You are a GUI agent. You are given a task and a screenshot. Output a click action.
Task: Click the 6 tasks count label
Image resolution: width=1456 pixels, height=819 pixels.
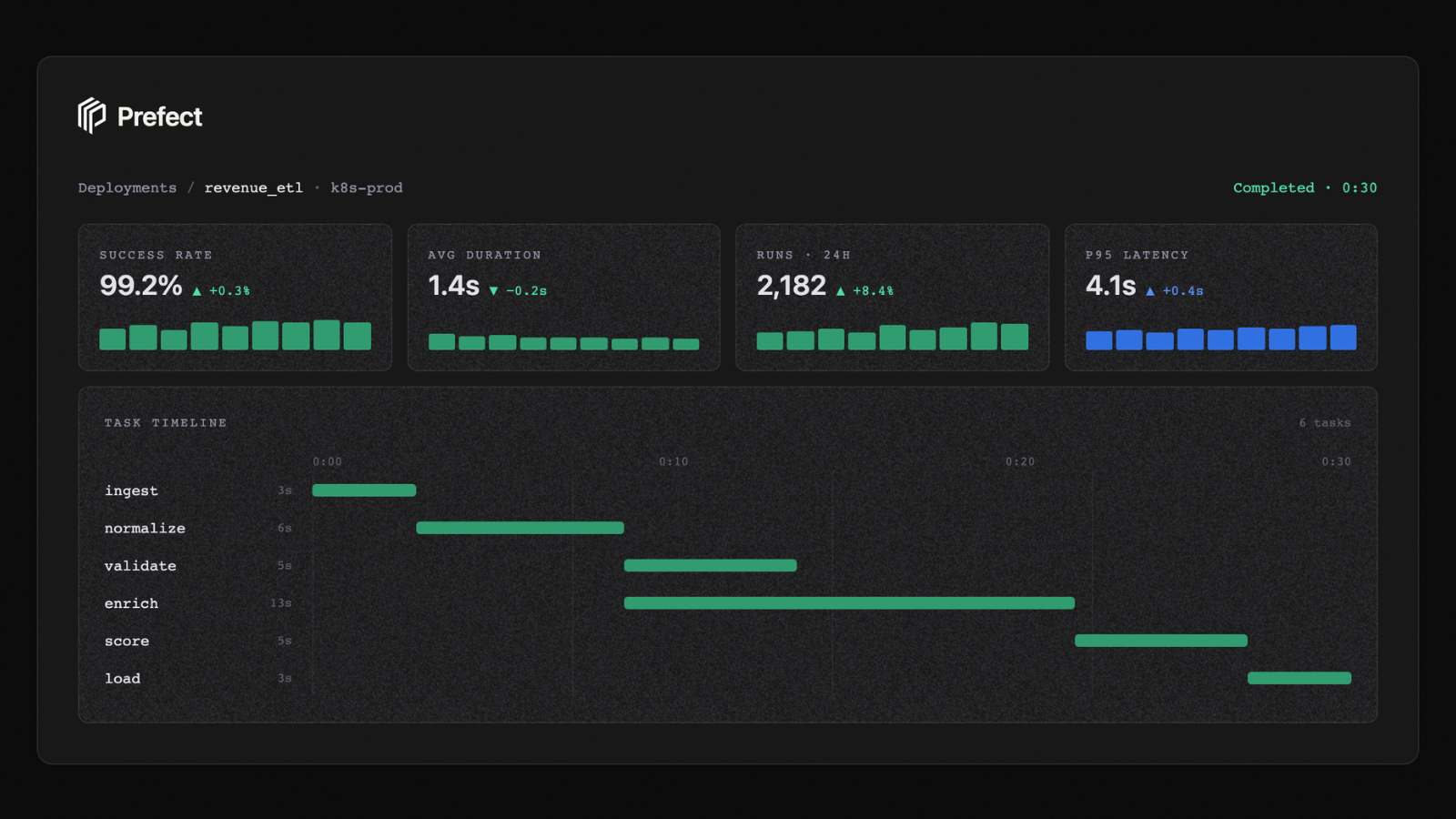click(x=1325, y=423)
